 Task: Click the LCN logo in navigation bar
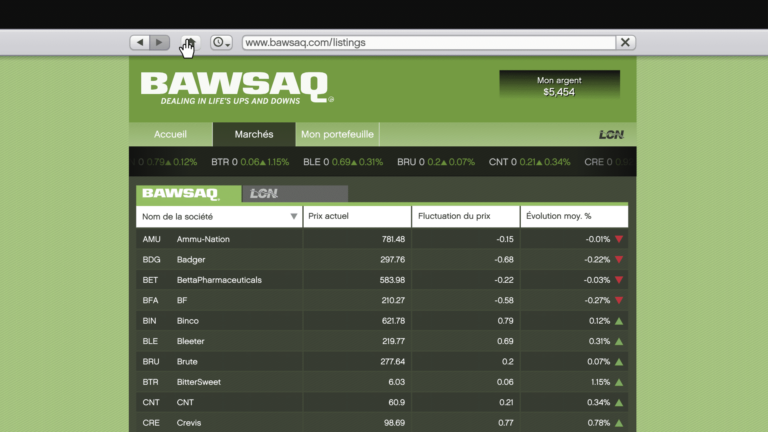pyautogui.click(x=610, y=135)
